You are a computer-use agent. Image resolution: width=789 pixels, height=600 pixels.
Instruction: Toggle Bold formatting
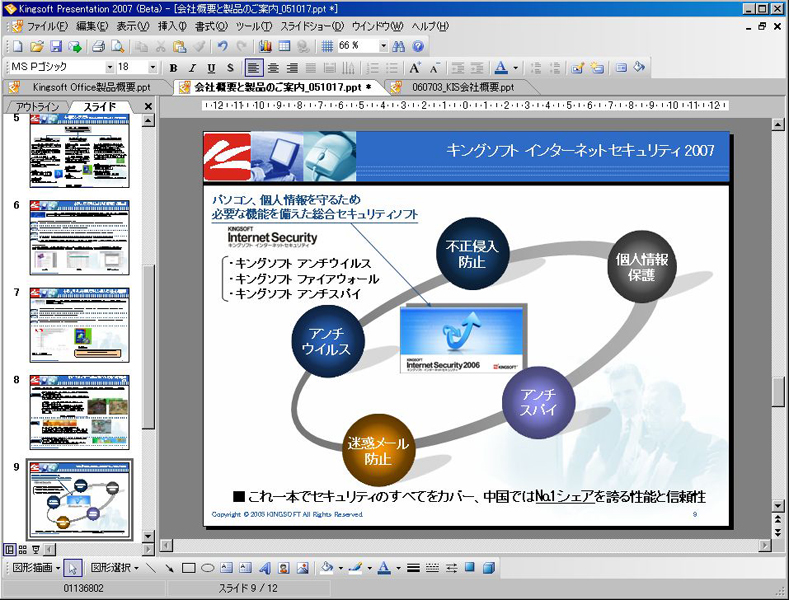pyautogui.click(x=173, y=68)
